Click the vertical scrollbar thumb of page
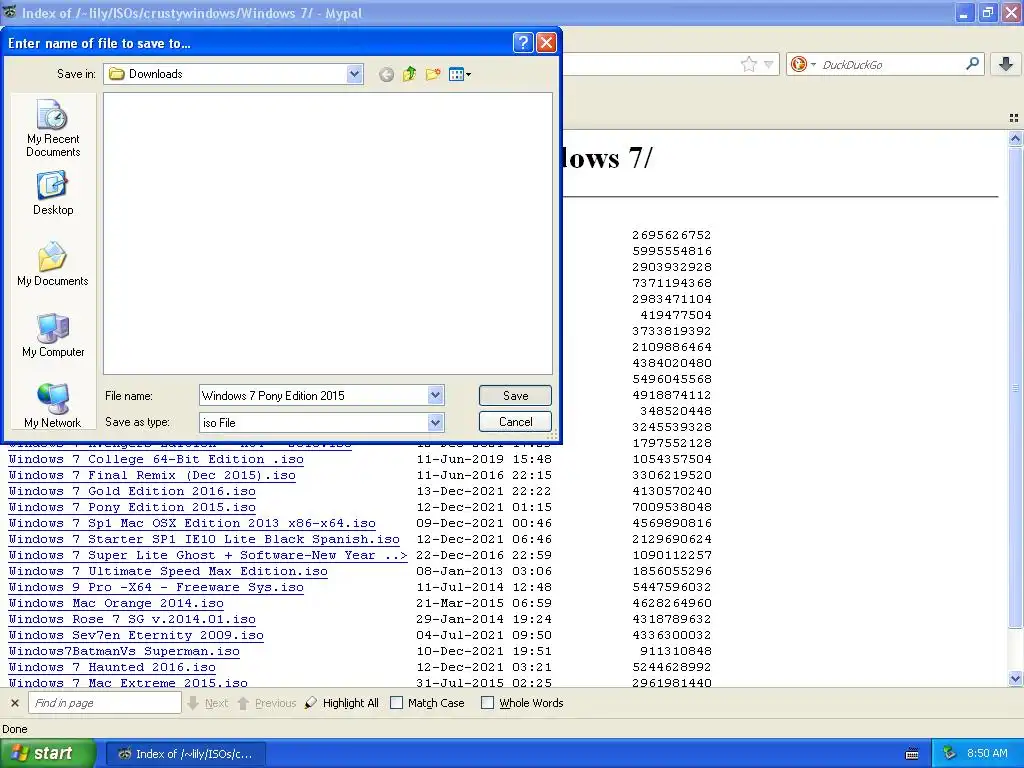Screen dimensions: 1024x768 click(1015, 388)
